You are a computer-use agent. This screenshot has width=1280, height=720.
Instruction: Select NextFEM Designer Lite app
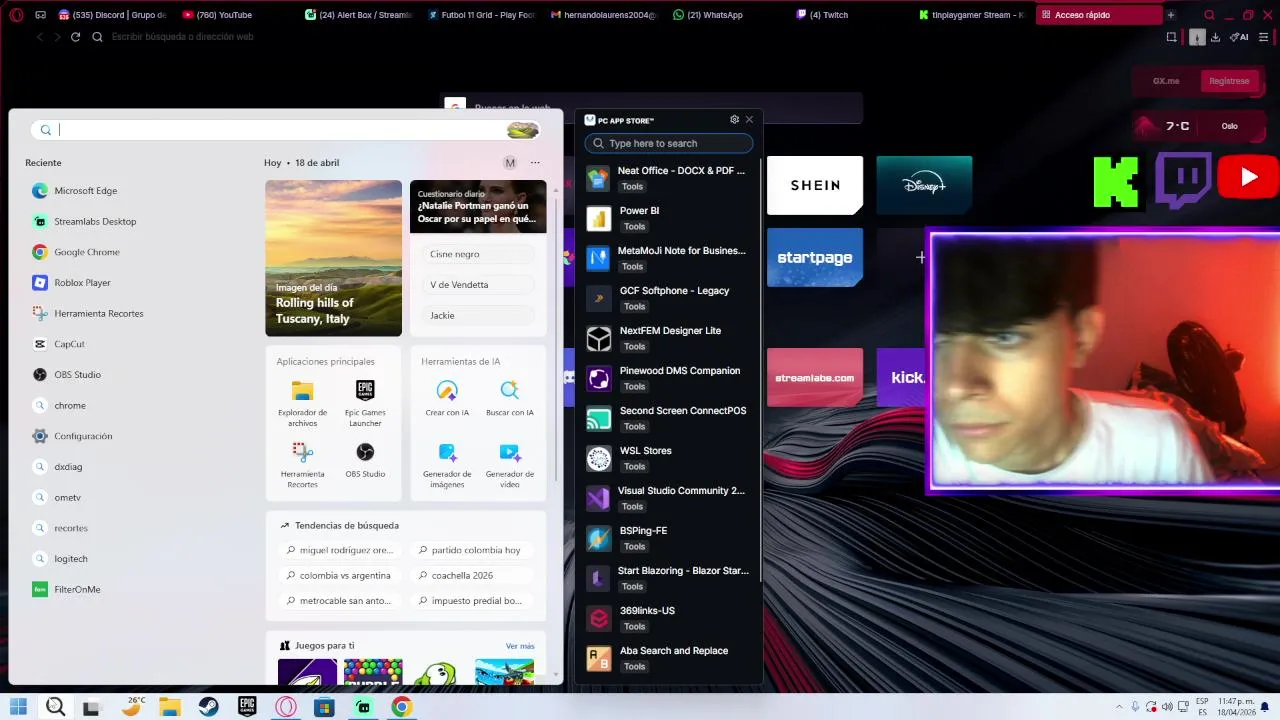668,338
